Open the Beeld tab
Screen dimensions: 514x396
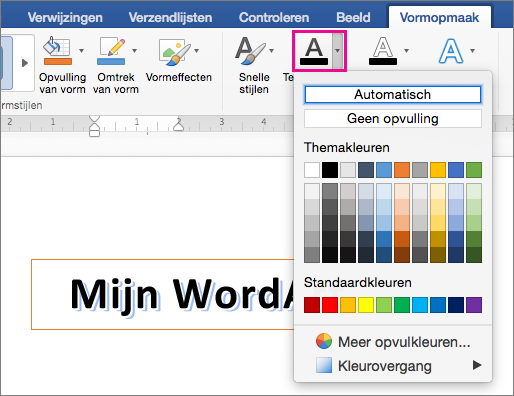pyautogui.click(x=353, y=17)
